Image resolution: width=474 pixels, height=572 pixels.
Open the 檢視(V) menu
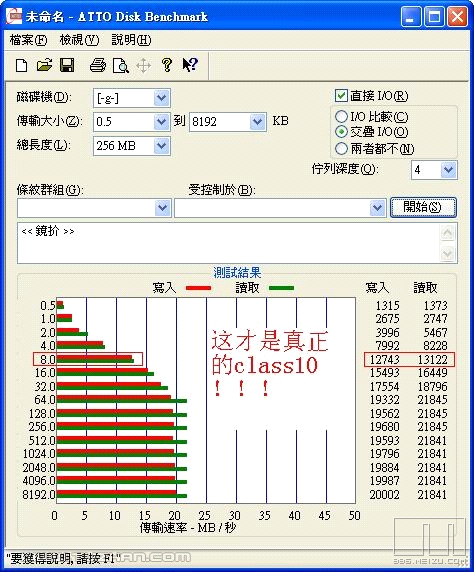pyautogui.click(x=79, y=40)
